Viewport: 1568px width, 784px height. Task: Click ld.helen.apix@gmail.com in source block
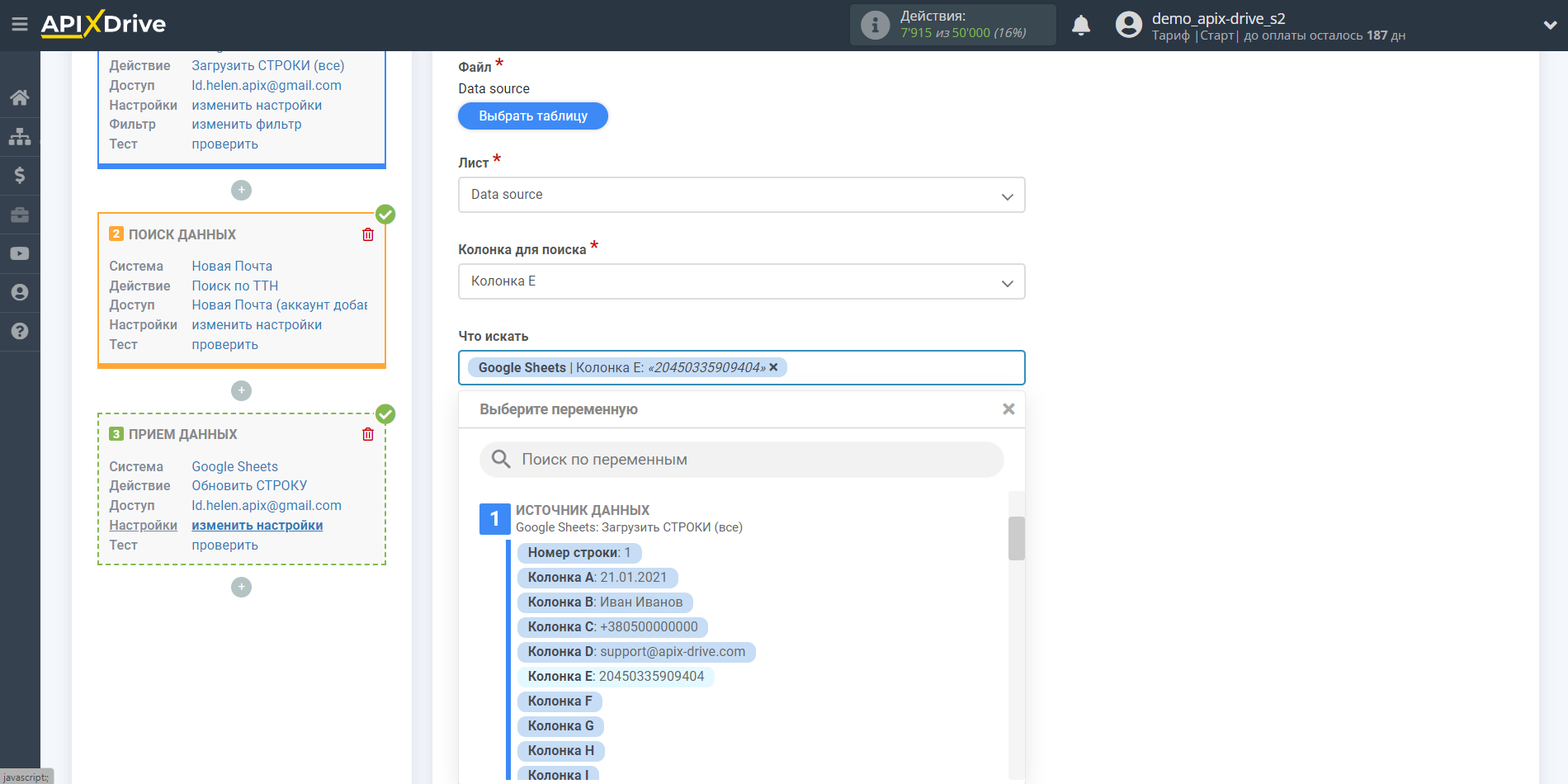(267, 85)
